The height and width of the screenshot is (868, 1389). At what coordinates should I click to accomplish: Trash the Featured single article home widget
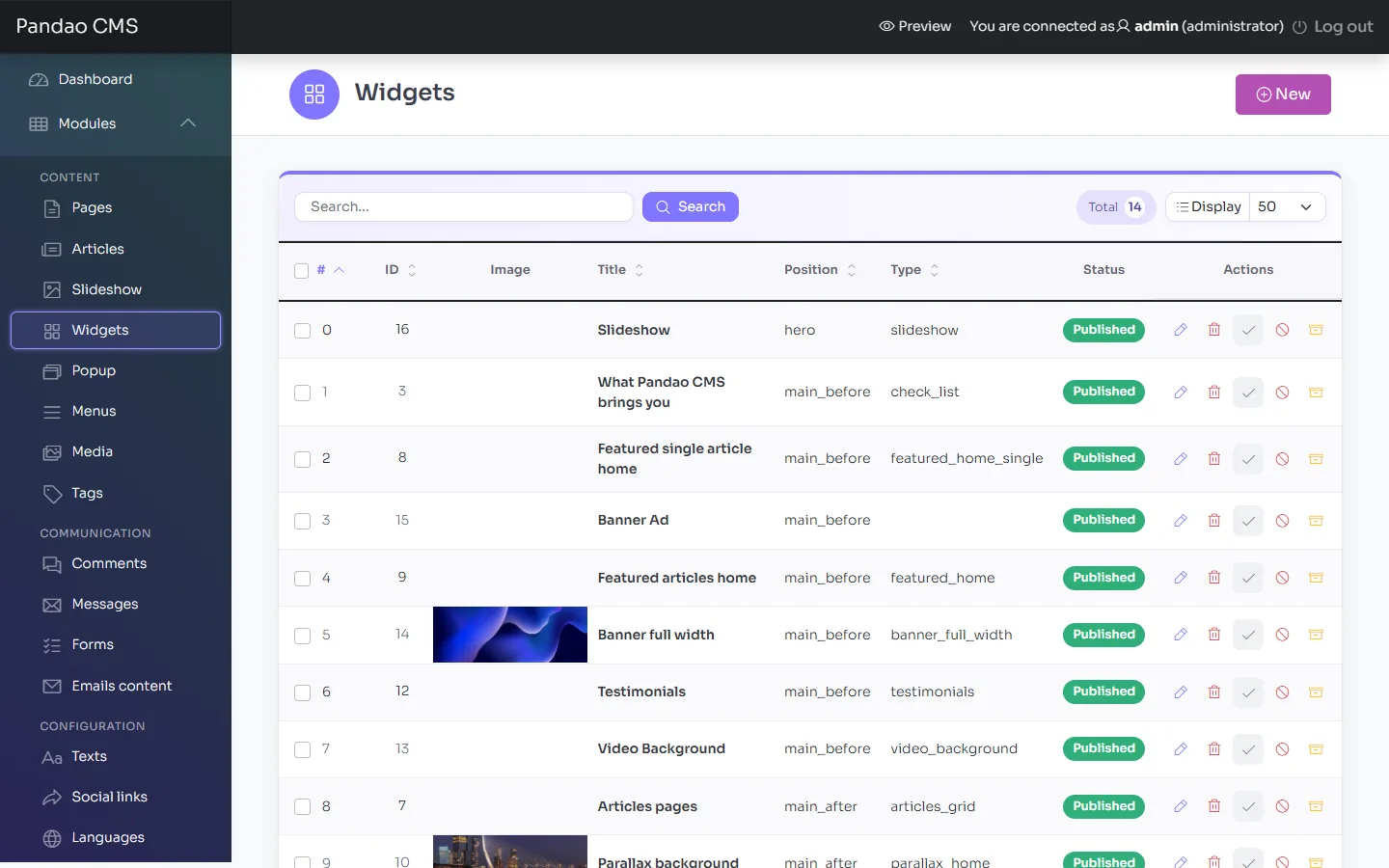click(x=1214, y=459)
